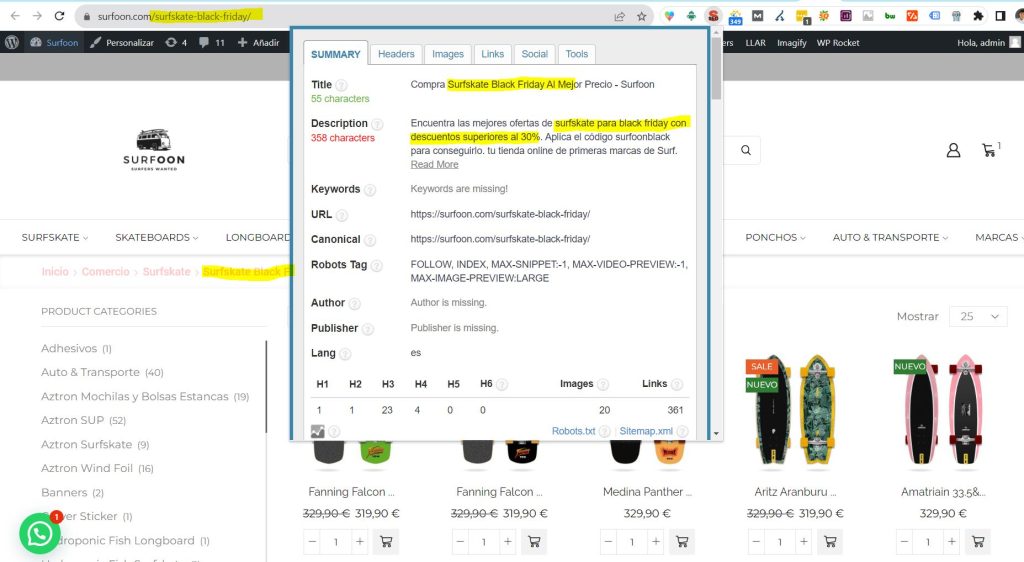1024x562 pixels.
Task: Open the LLAR admin bar item
Action: click(x=756, y=42)
